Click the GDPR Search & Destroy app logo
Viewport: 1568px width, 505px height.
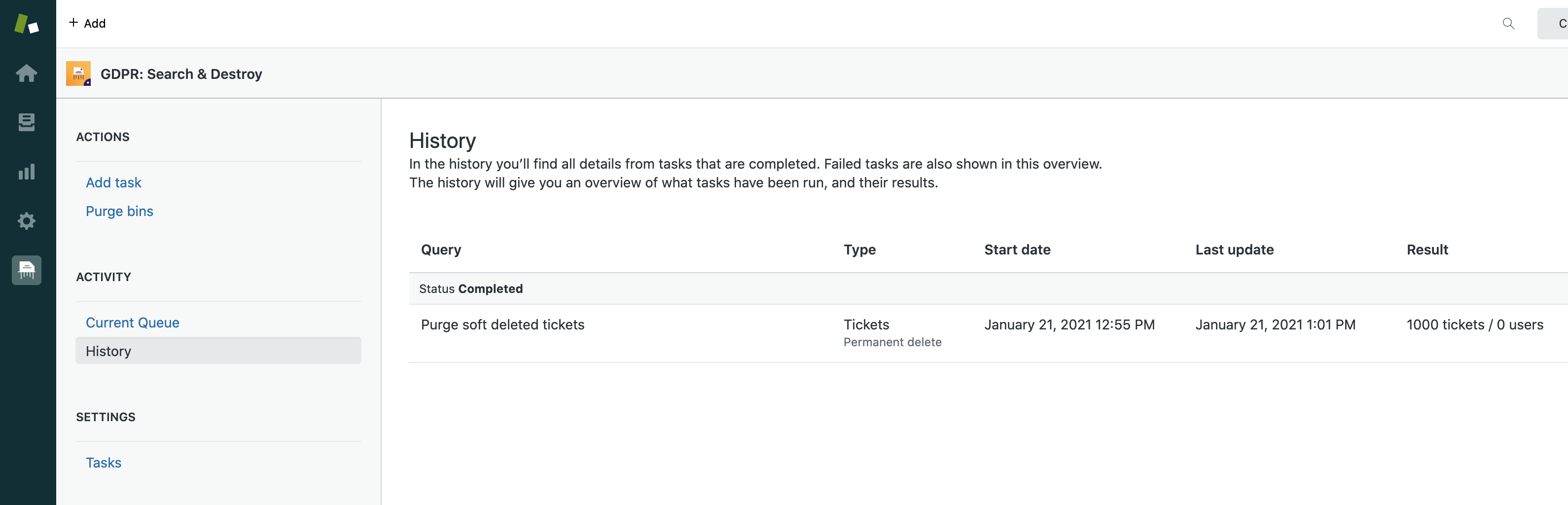(78, 73)
